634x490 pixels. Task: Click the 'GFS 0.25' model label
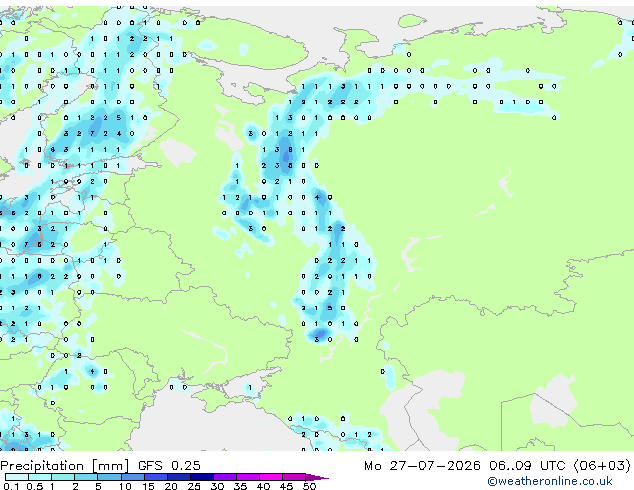169,466
